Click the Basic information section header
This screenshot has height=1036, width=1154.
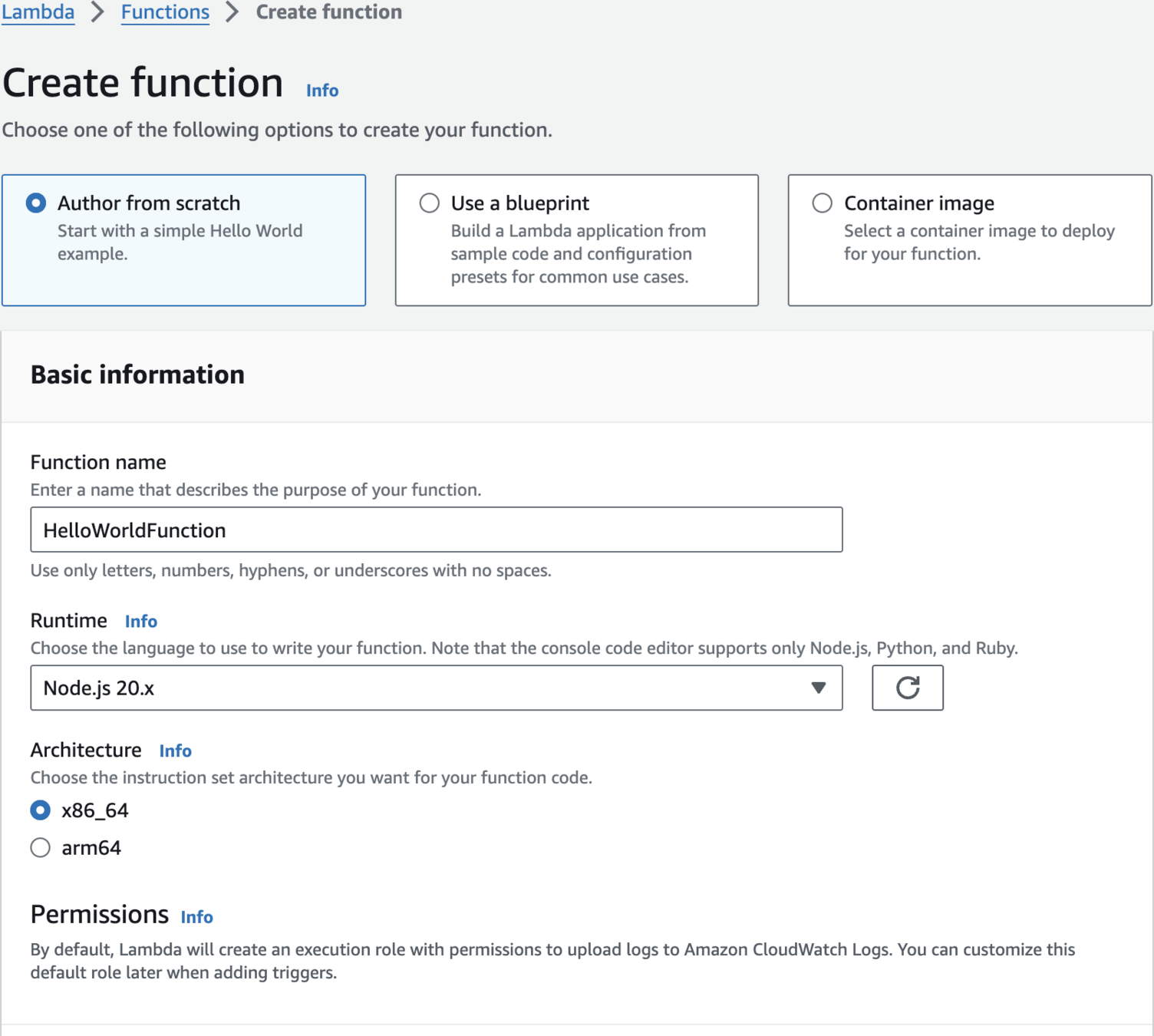(138, 374)
